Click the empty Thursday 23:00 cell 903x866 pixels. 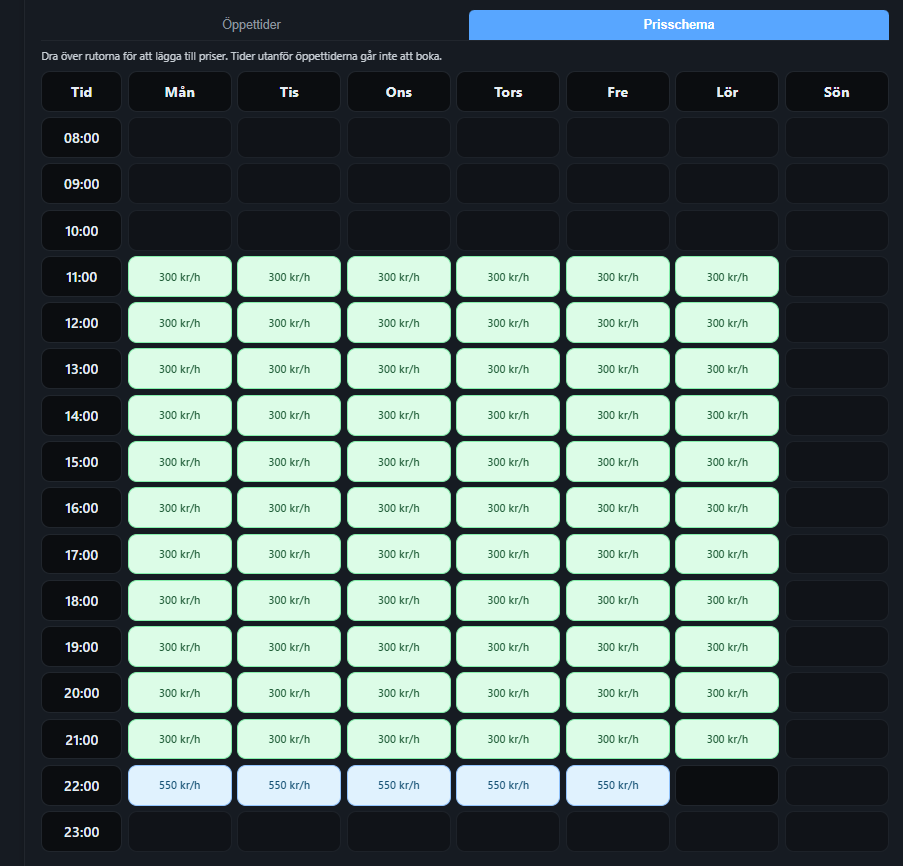click(x=508, y=831)
